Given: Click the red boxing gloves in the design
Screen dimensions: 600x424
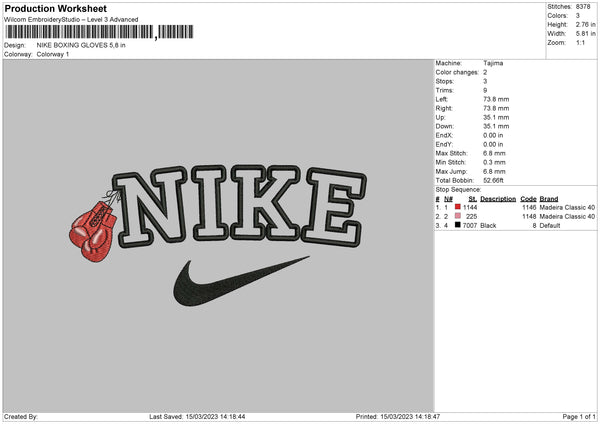Looking at the screenshot, I should tap(93, 231).
